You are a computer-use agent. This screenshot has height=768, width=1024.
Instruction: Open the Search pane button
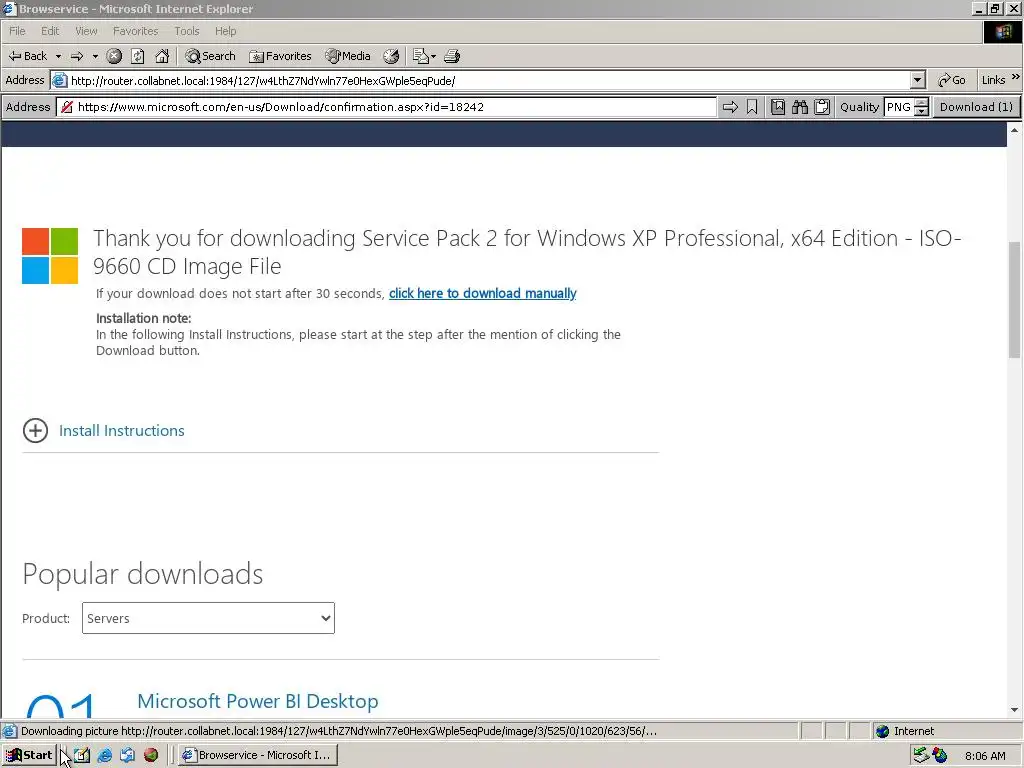point(210,56)
